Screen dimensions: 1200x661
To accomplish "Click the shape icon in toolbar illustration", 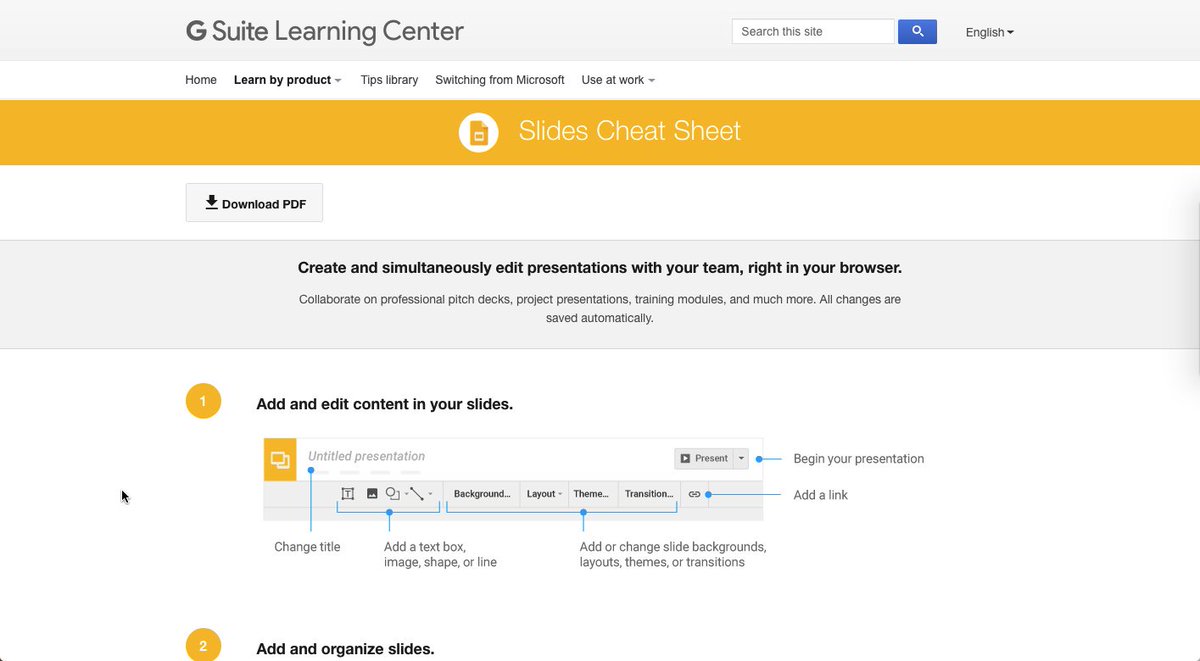I will click(393, 494).
